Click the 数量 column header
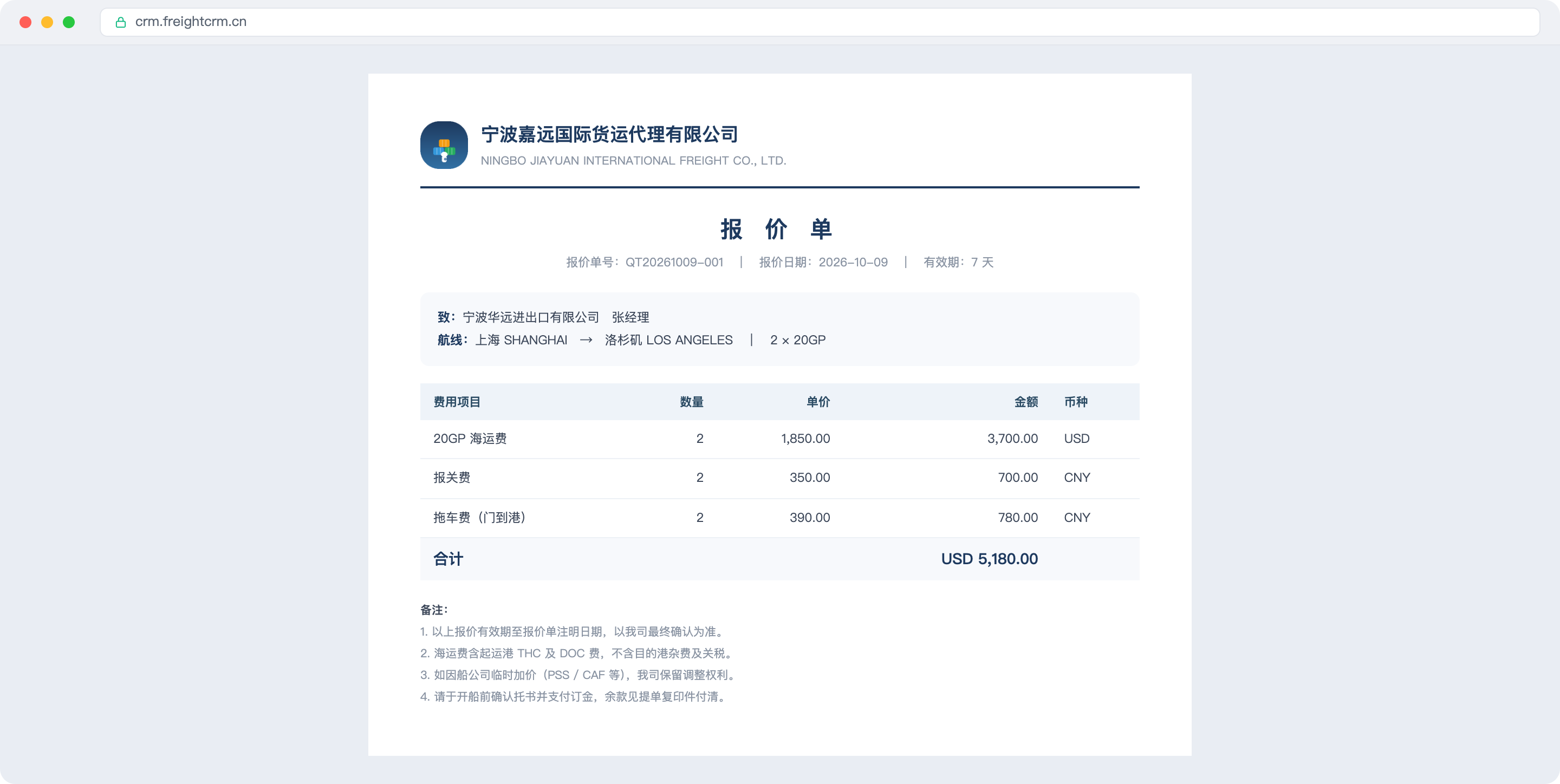Screen dimensions: 1560x784 692,402
